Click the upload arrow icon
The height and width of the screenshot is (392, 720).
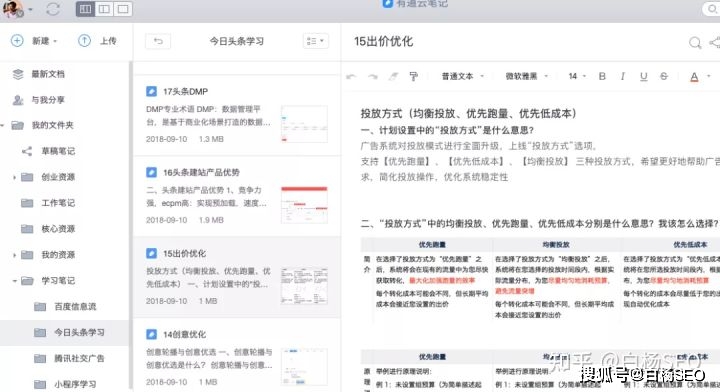(x=84, y=41)
